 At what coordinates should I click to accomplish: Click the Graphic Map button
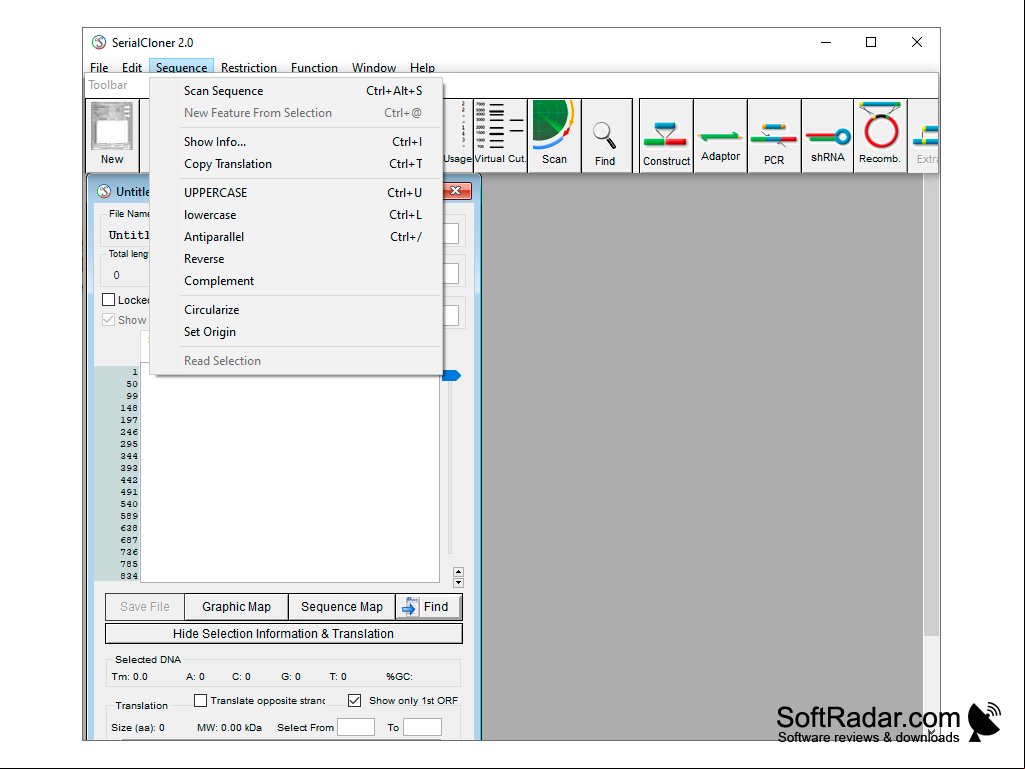point(236,607)
